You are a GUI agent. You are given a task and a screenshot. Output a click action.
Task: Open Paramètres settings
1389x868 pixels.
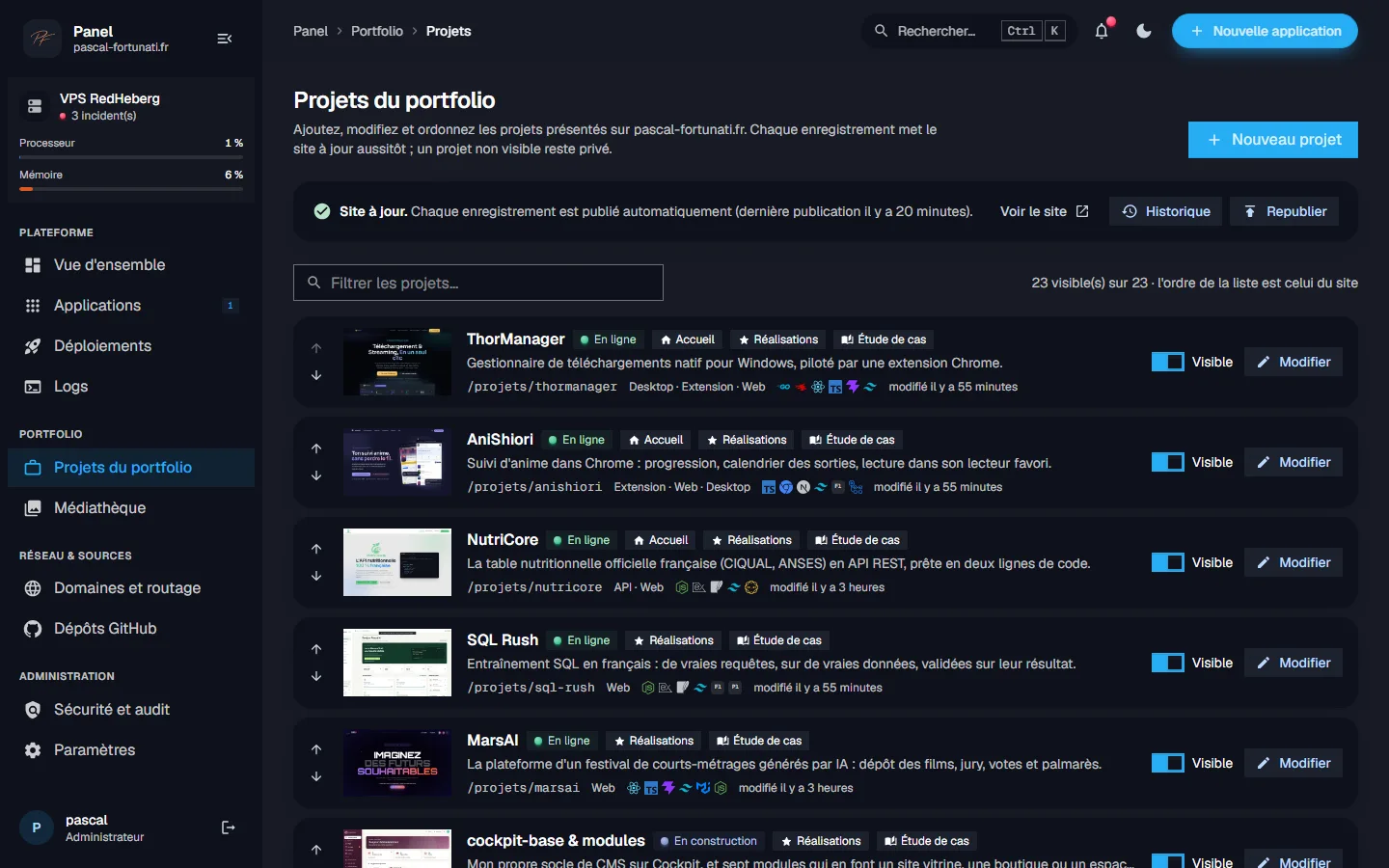[x=131, y=750]
